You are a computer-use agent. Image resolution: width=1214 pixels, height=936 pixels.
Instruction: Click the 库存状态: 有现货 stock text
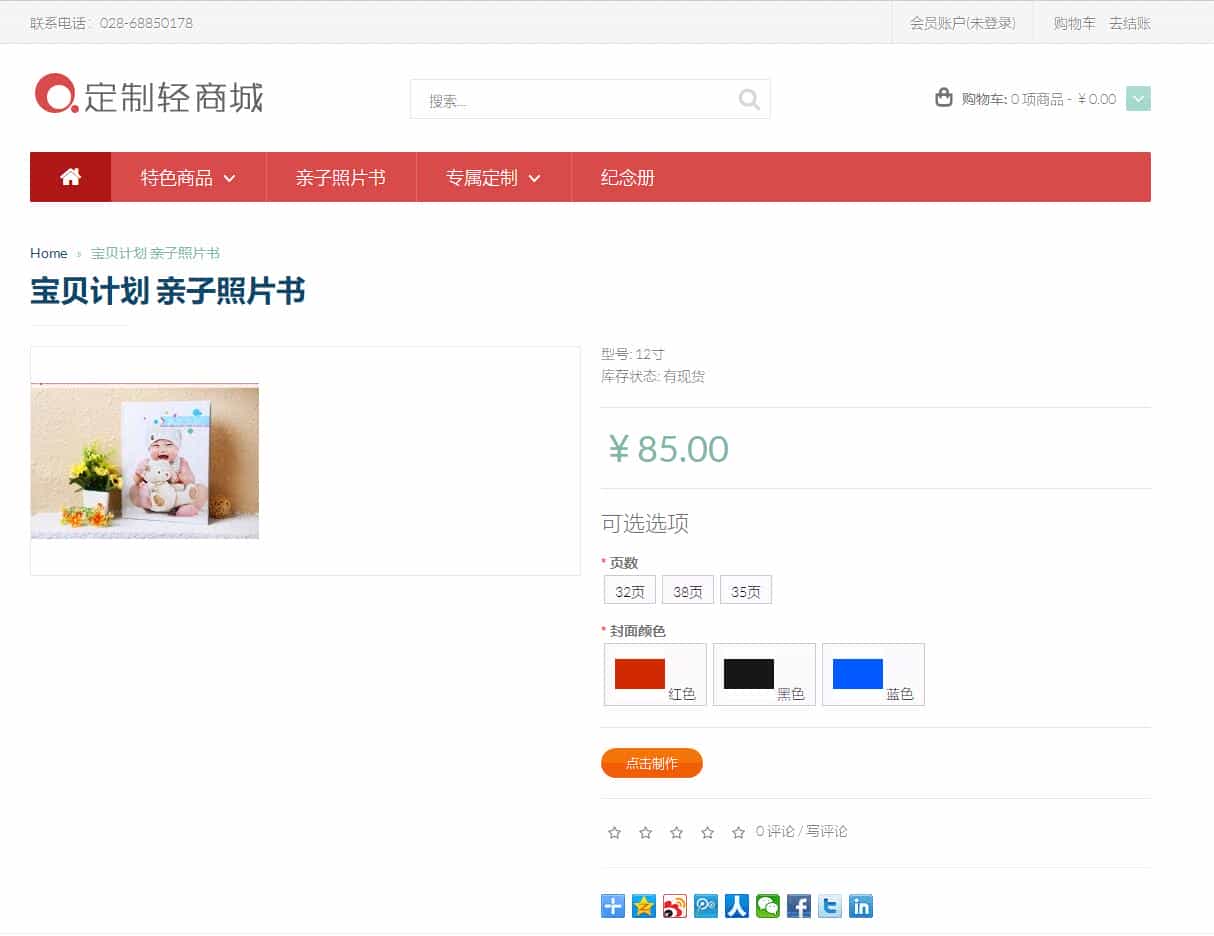[x=653, y=376]
